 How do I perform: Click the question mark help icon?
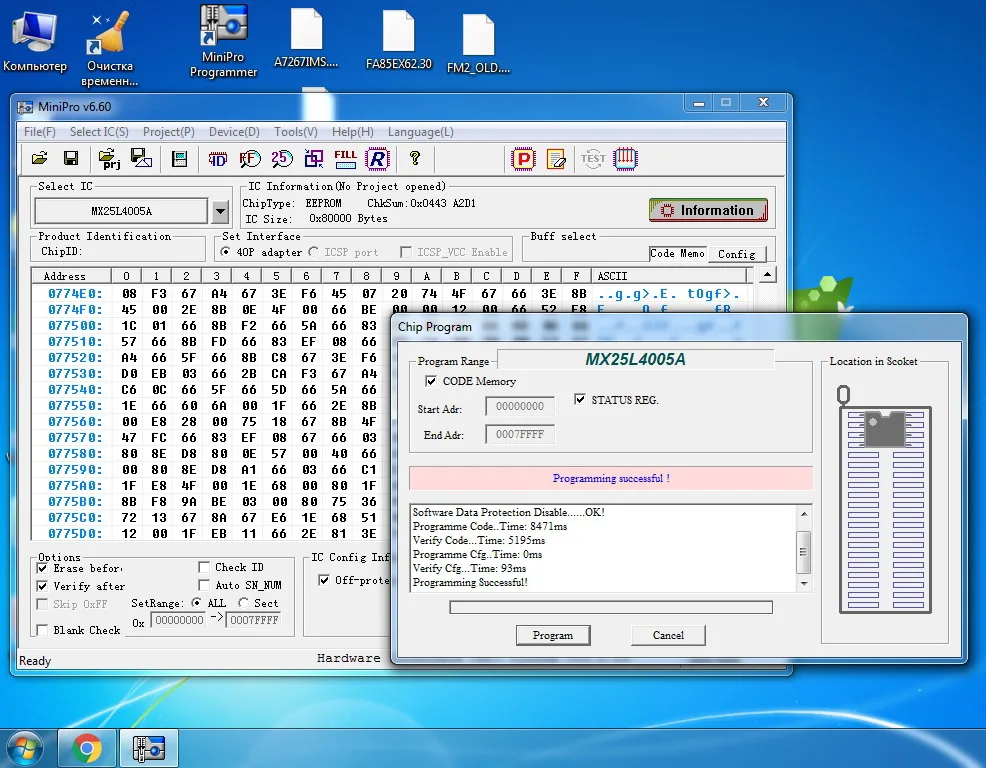415,158
